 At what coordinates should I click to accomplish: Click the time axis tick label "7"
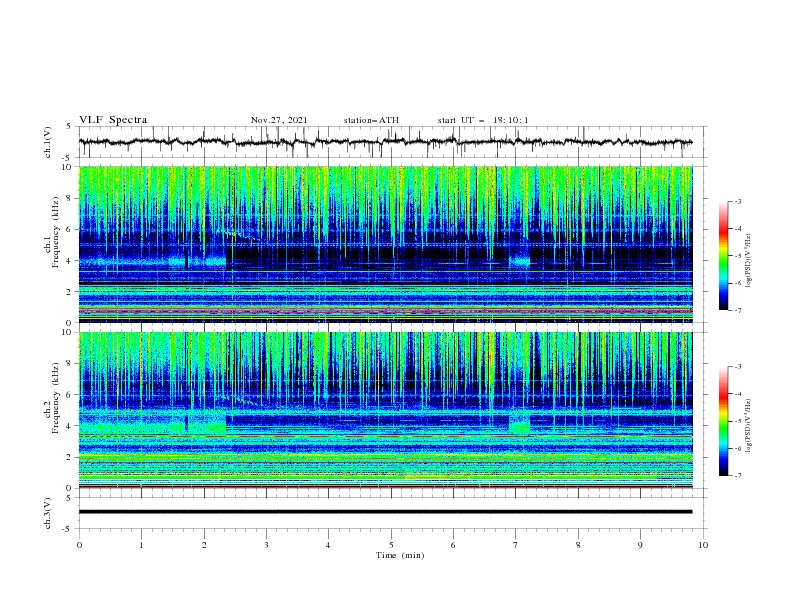click(516, 545)
